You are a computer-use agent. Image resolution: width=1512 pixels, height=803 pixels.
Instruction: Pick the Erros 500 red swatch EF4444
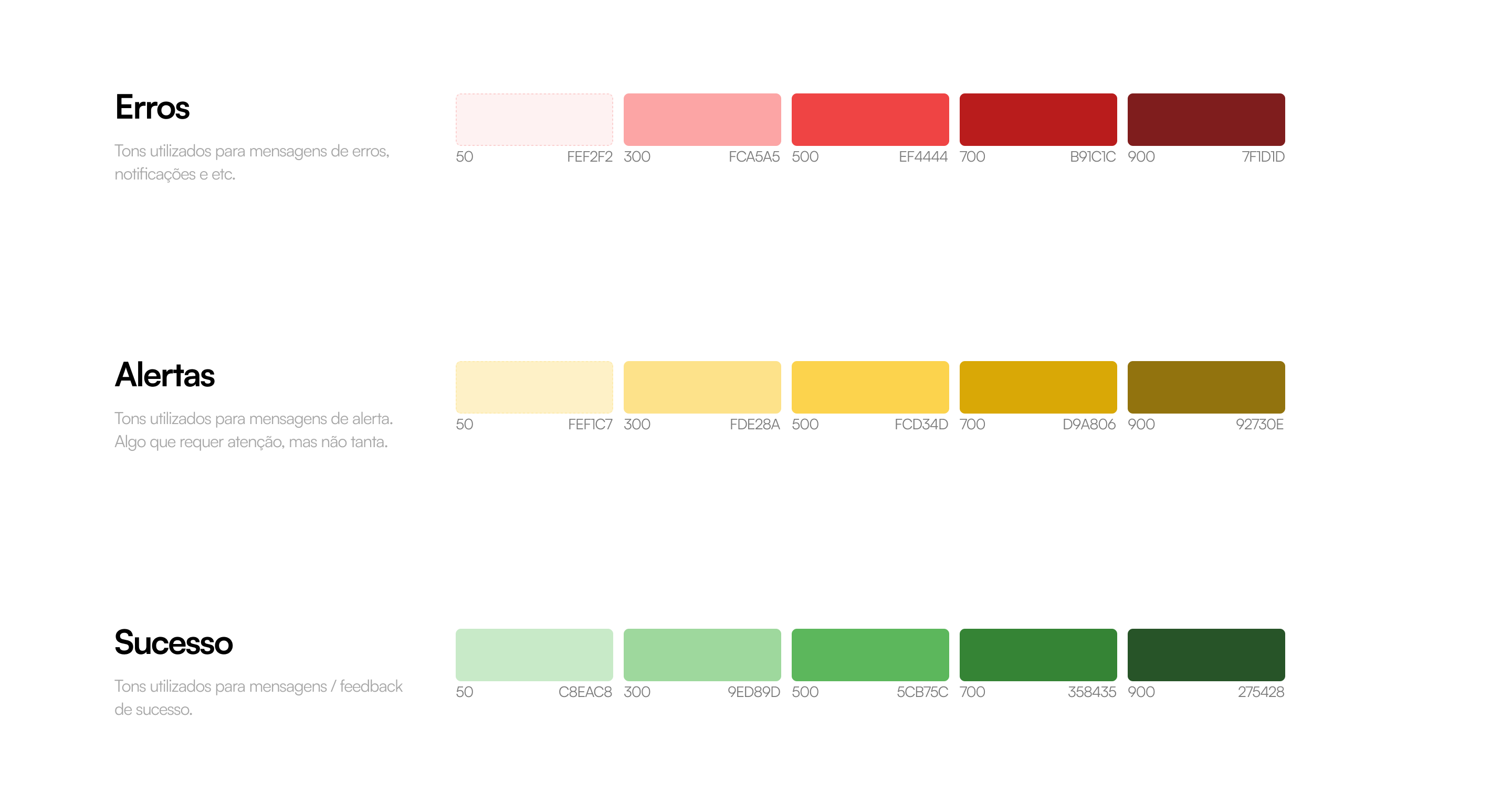[870, 119]
